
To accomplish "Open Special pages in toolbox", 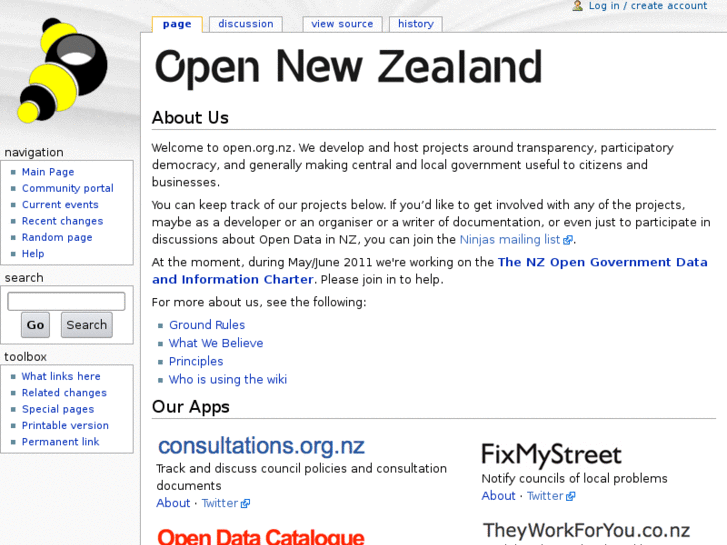I will click(58, 409).
